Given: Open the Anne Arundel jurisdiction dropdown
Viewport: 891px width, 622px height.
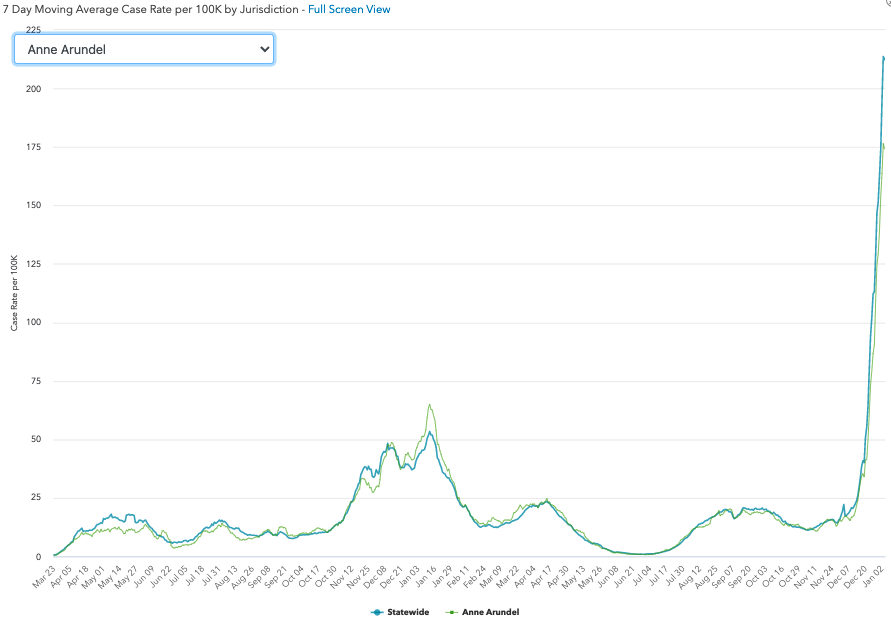Looking at the screenshot, I should tap(143, 49).
